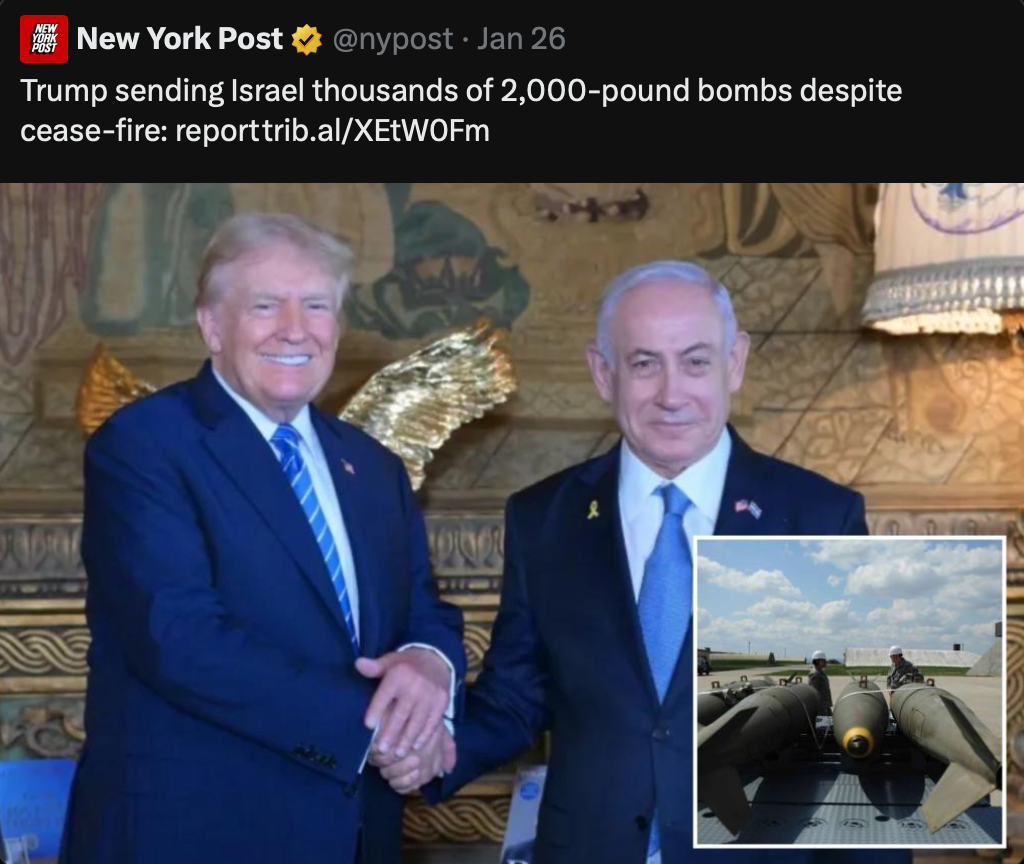Click the twin-flag pin on right man's lapel
1024x864 pixels.
748,508
